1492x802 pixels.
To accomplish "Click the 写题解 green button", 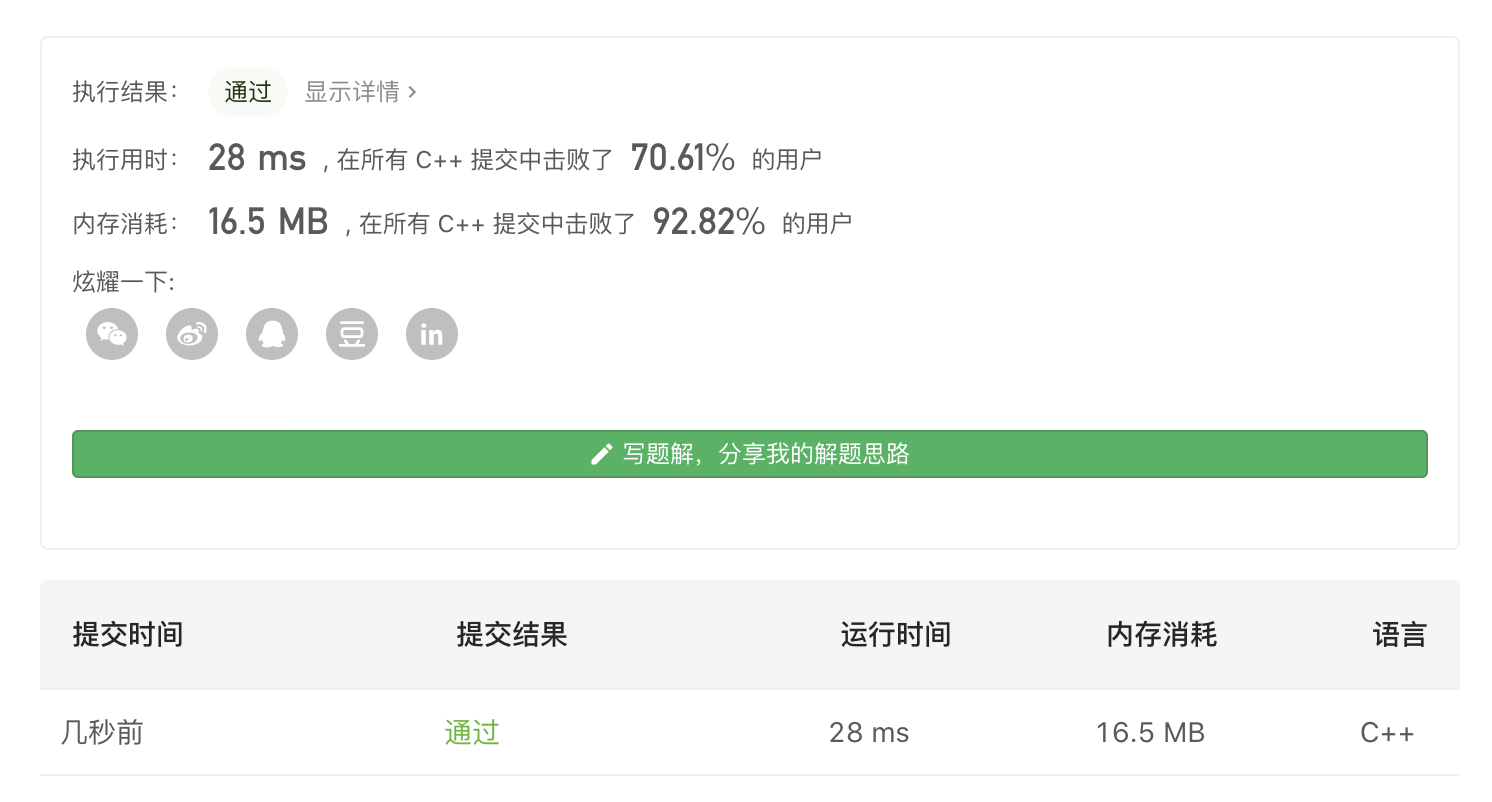I will (750, 454).
